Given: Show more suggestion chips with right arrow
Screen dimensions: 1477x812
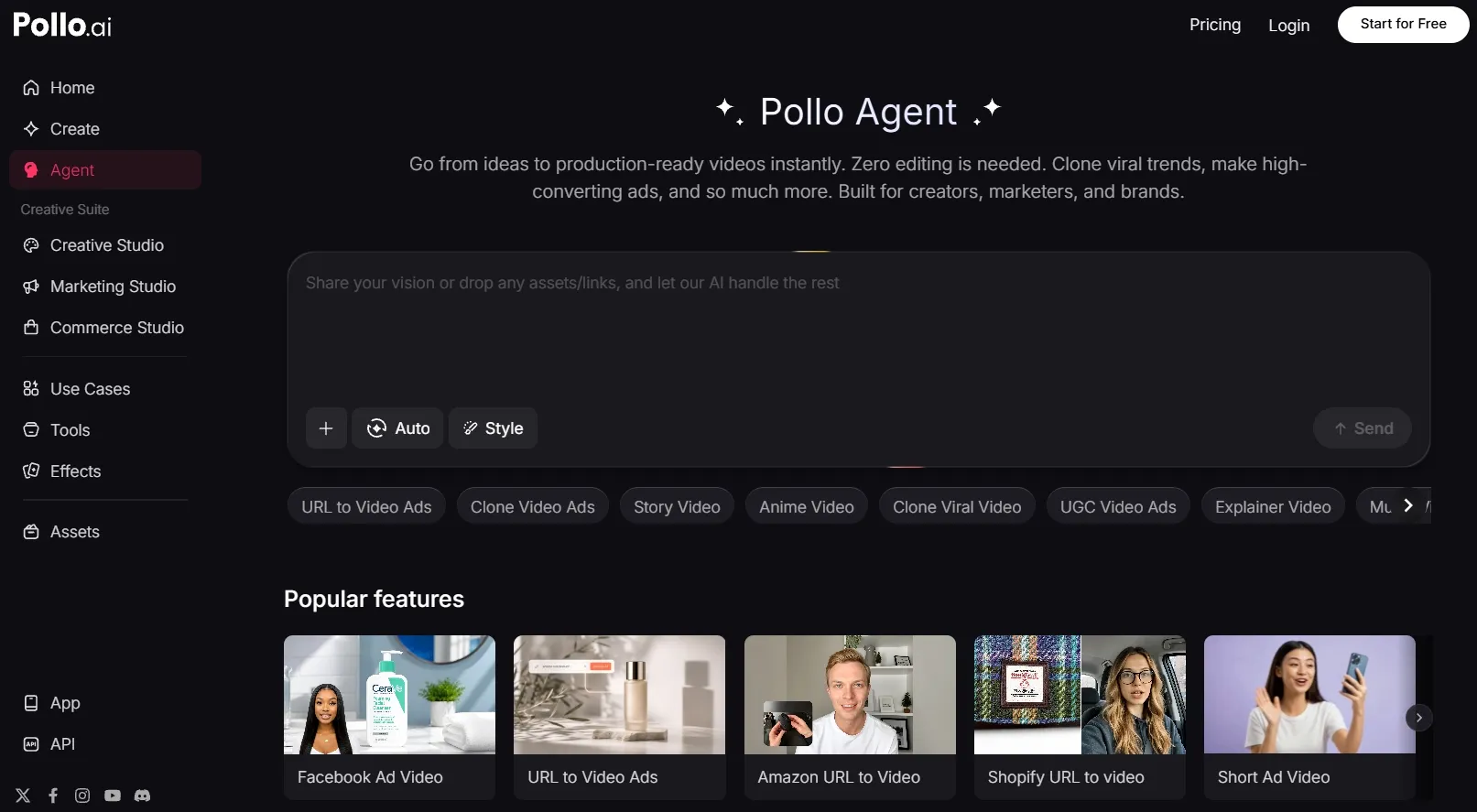Looking at the screenshot, I should [1408, 505].
